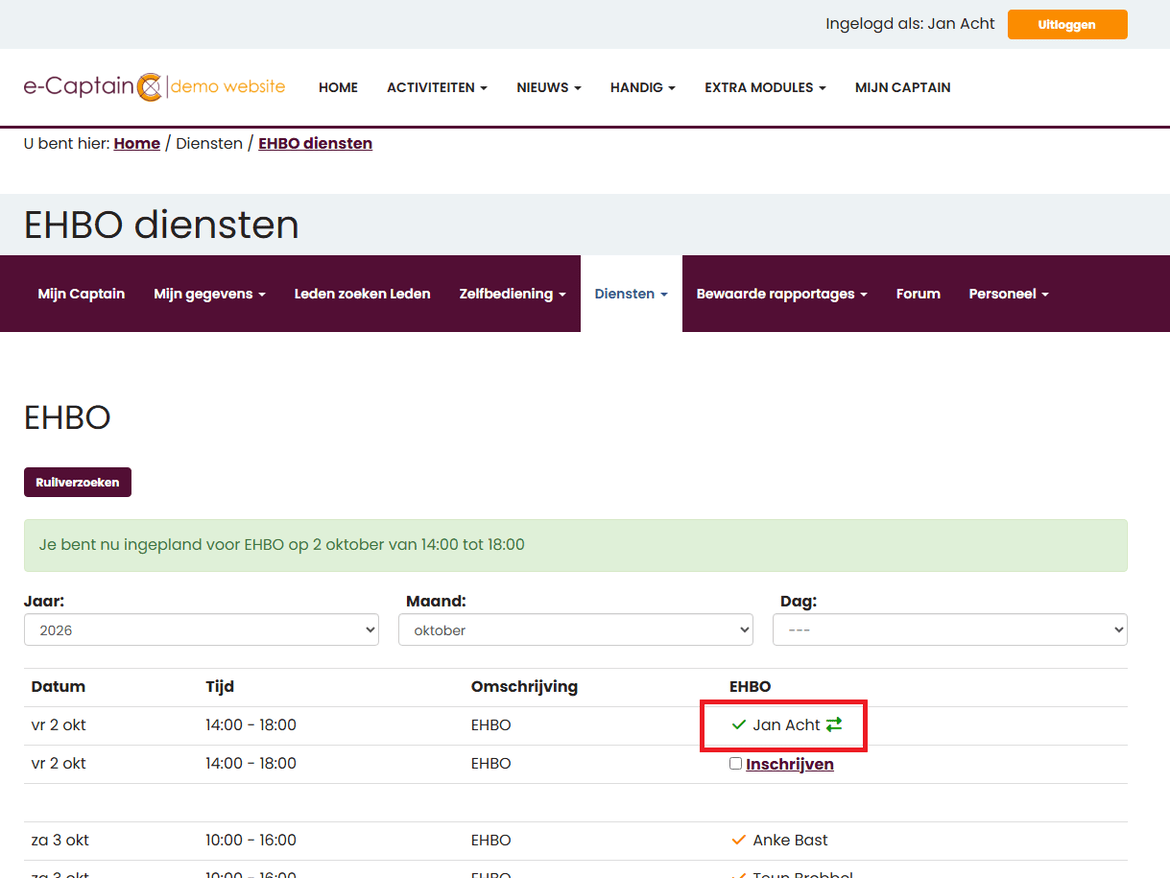Follow the EHBO diensten breadcrumb link
1170x878 pixels.
click(x=315, y=143)
